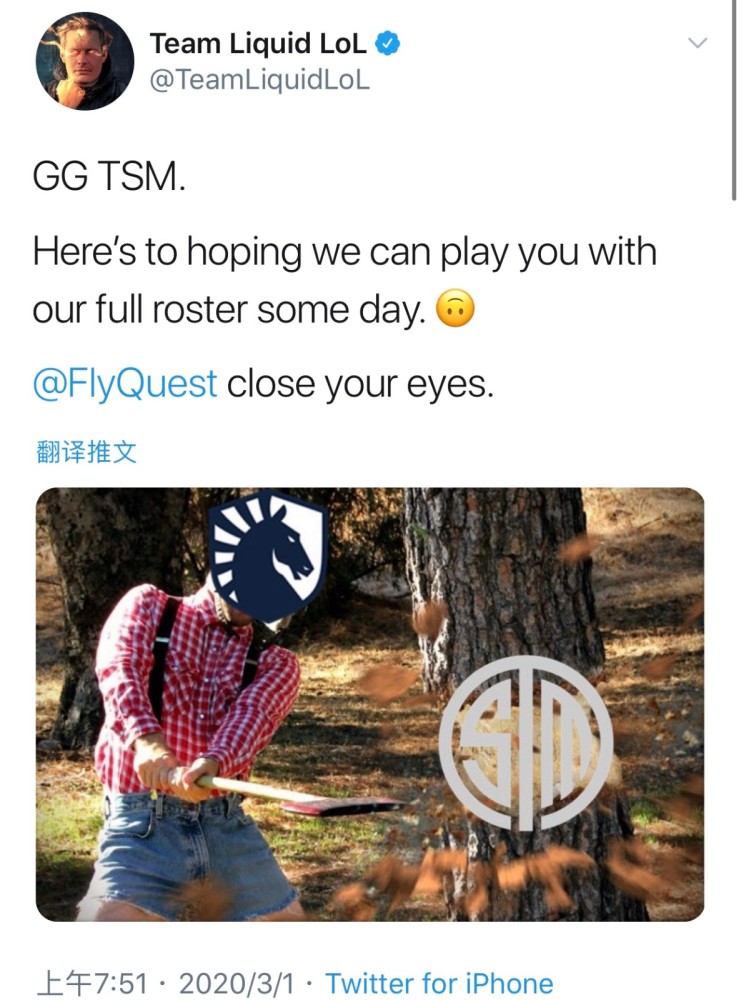The image size is (741, 1000).
Task: Click the scrollbar on right edge
Action: [x=733, y=100]
